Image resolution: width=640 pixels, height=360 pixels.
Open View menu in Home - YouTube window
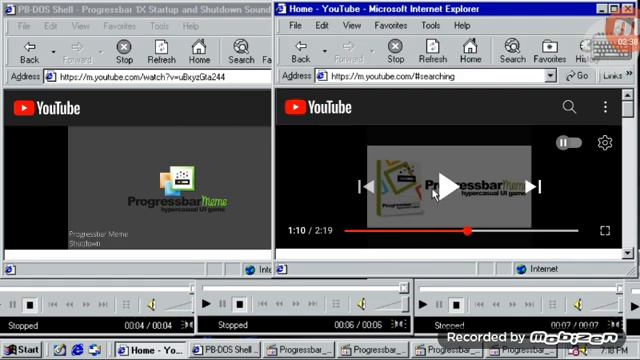(x=351, y=25)
